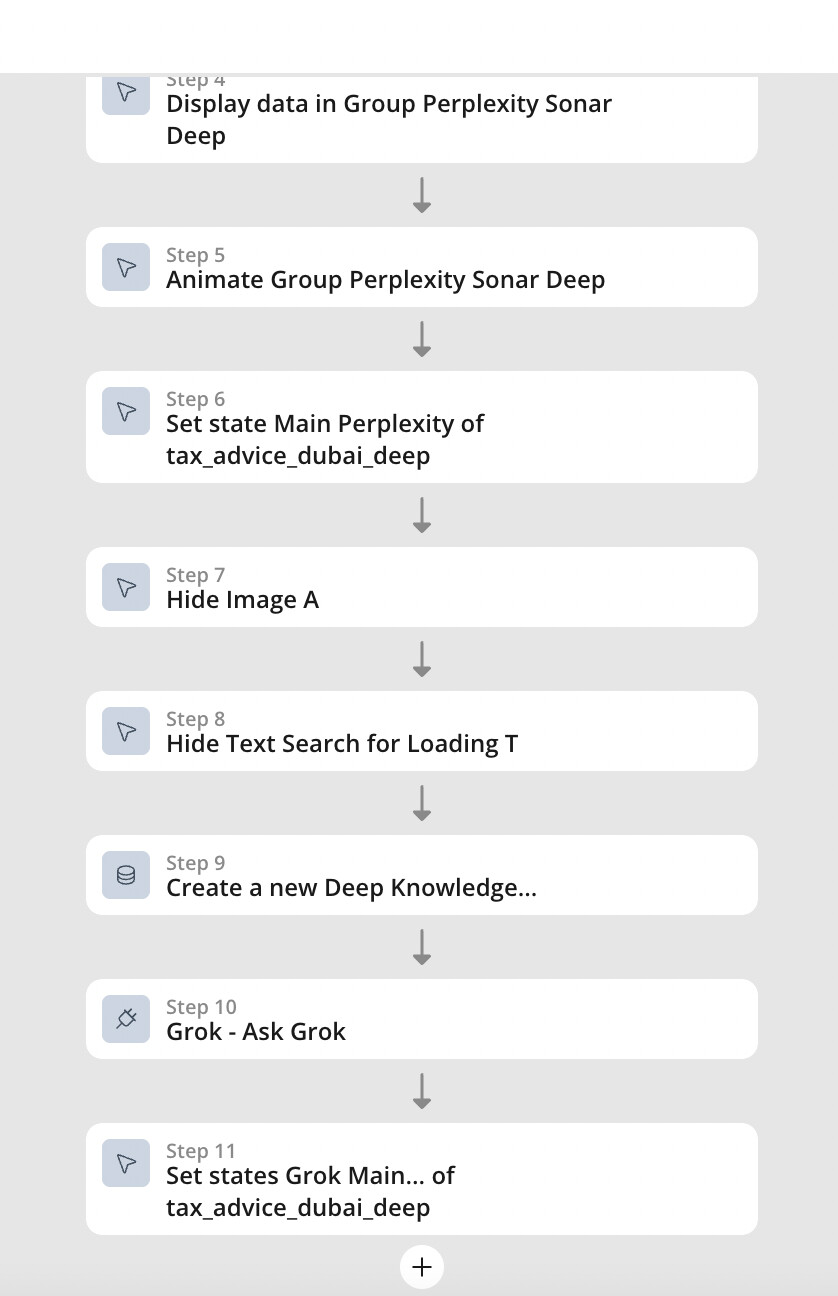Viewport: 838px width, 1296px height.
Task: Click the cursor icon on Step 4
Action: [x=126, y=93]
